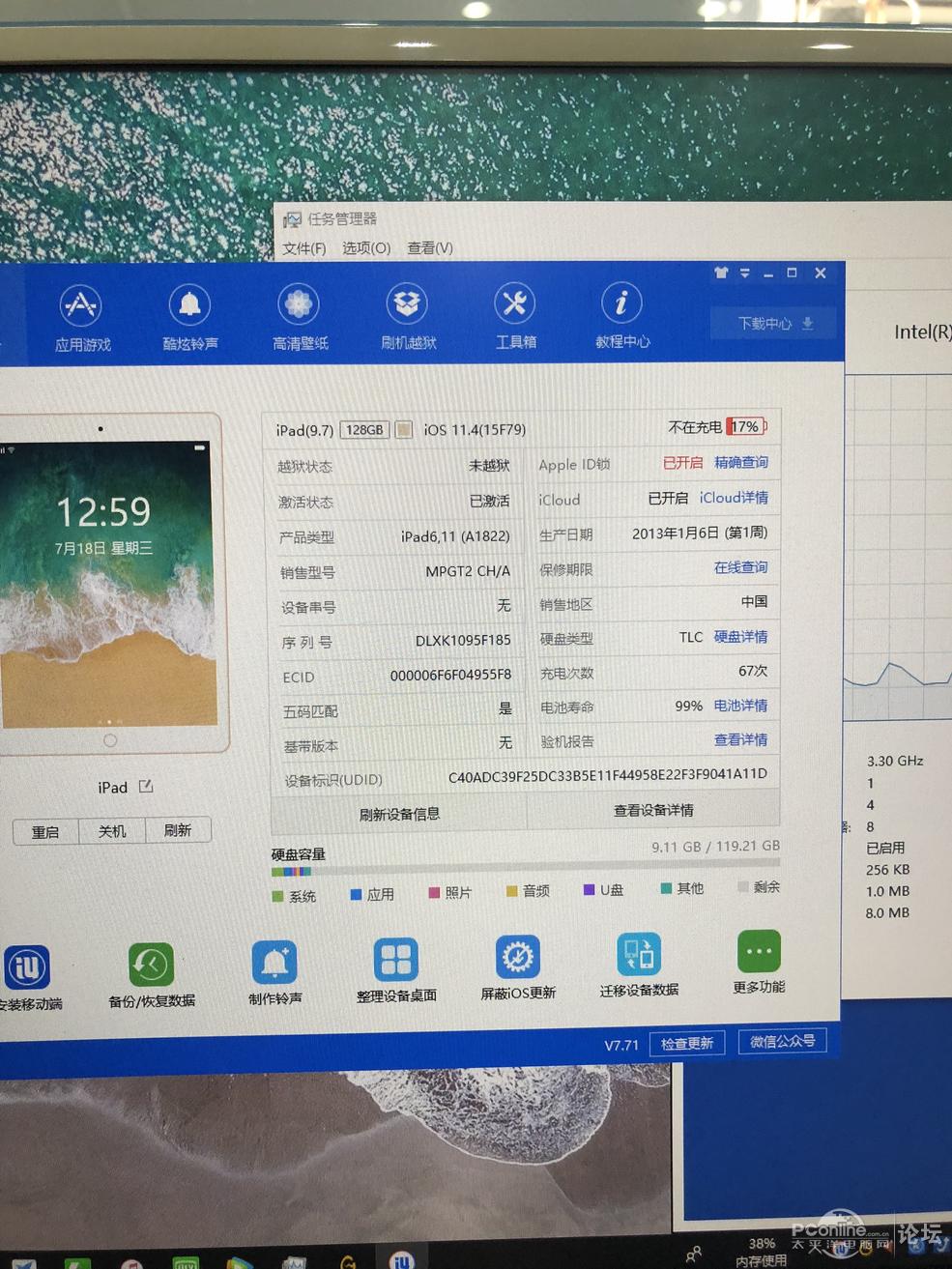The image size is (952, 1269).
Task: Open the 高清壁纸 wallpapers section
Action: pyautogui.click(x=300, y=317)
